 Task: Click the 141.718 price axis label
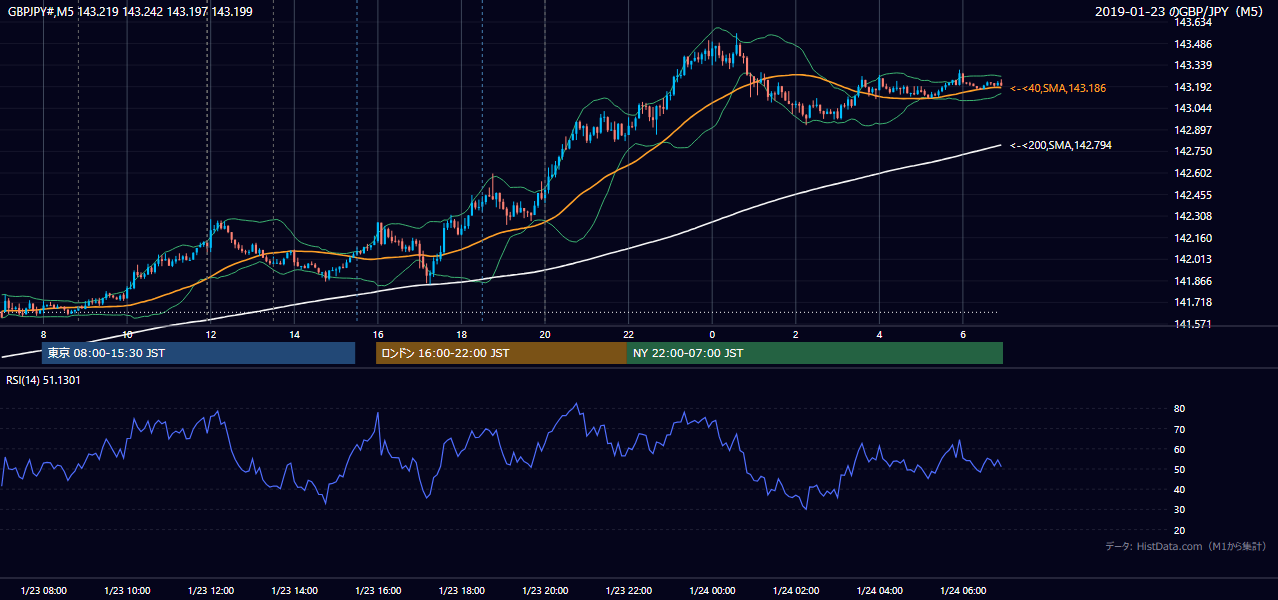click(1193, 302)
